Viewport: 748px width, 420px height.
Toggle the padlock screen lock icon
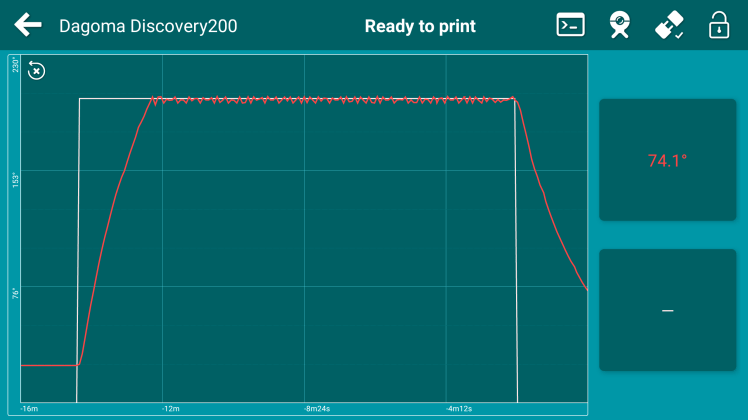(718, 26)
